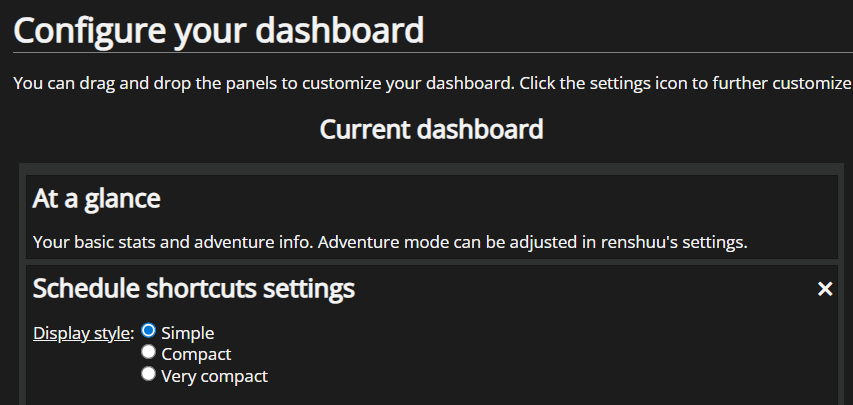The image size is (853, 405).
Task: Click blank area right of At a glance title
Action: click(x=500, y=198)
